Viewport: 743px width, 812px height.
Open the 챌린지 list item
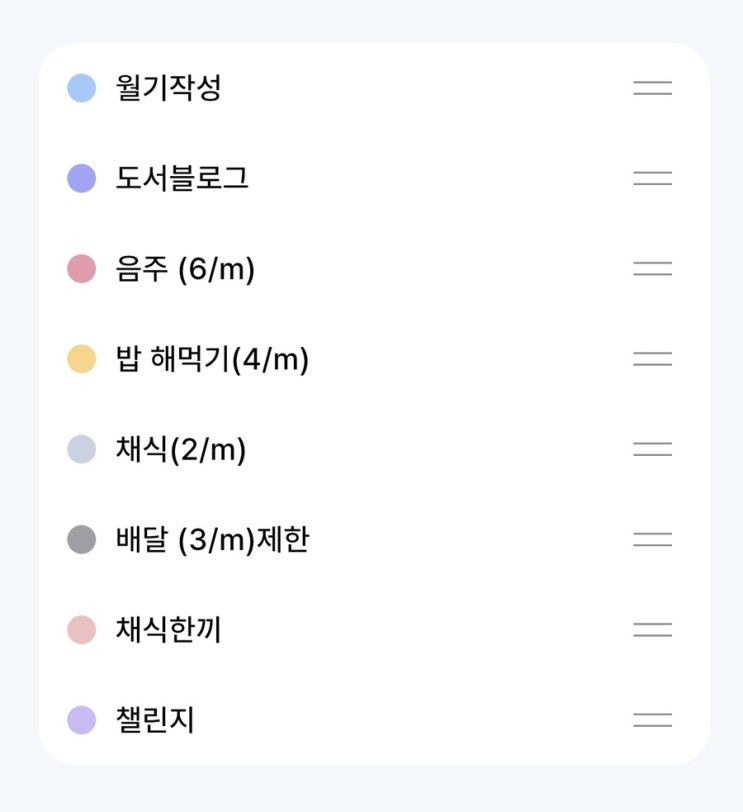click(x=155, y=720)
